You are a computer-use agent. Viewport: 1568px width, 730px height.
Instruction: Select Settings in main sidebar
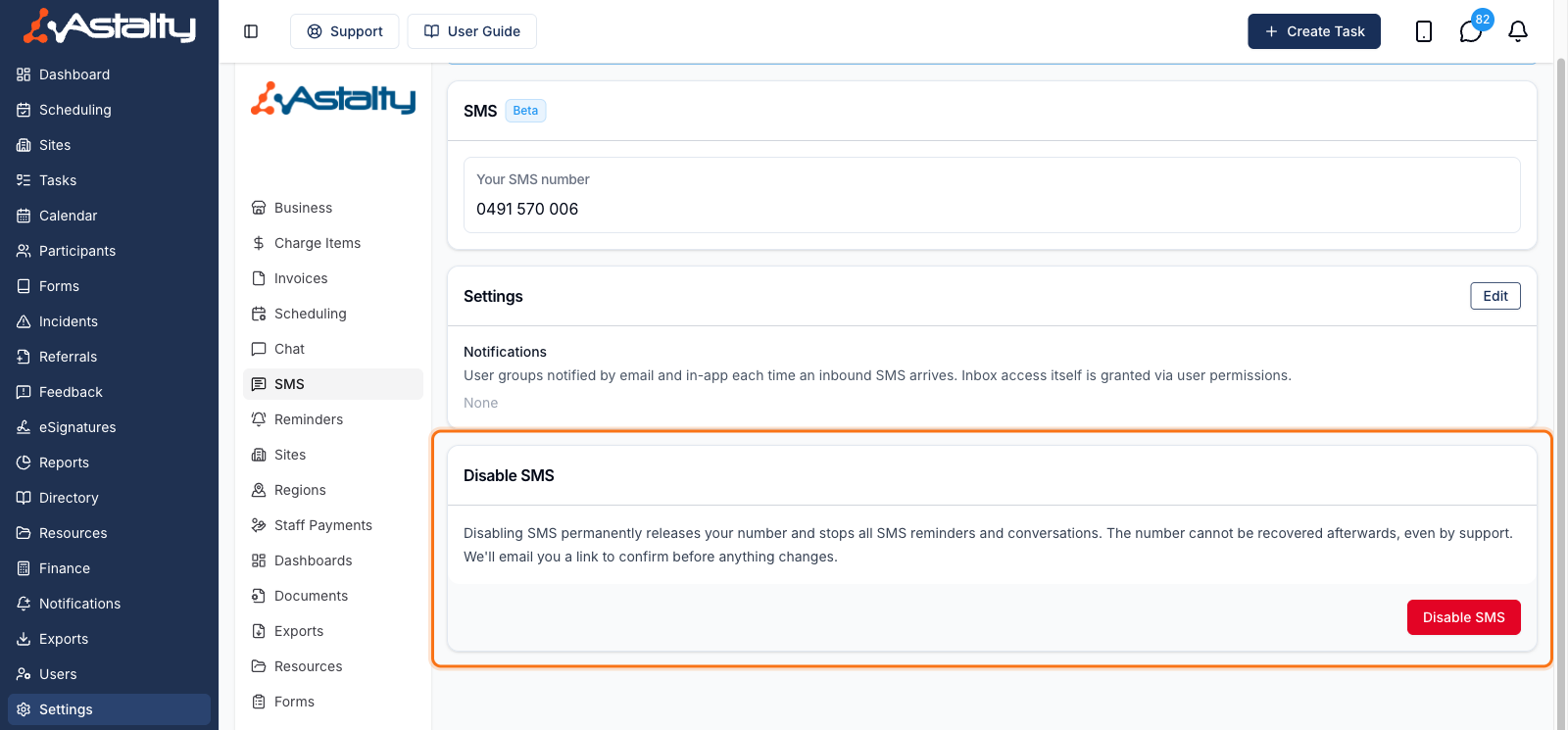tap(109, 709)
